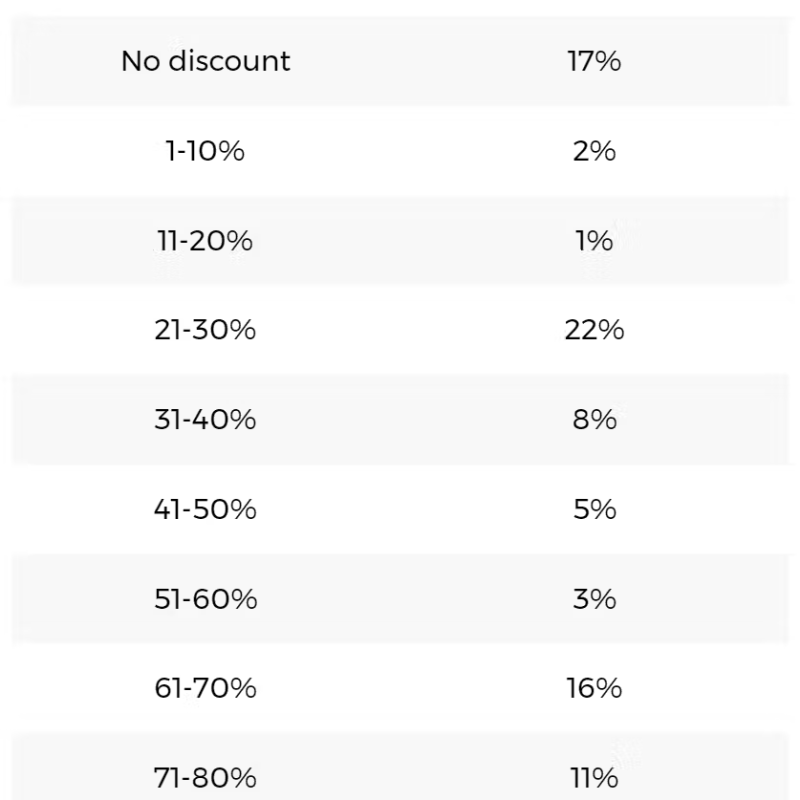Select the 11% value beside 71-80%
Image resolution: width=800 pixels, height=800 pixels.
594,777
